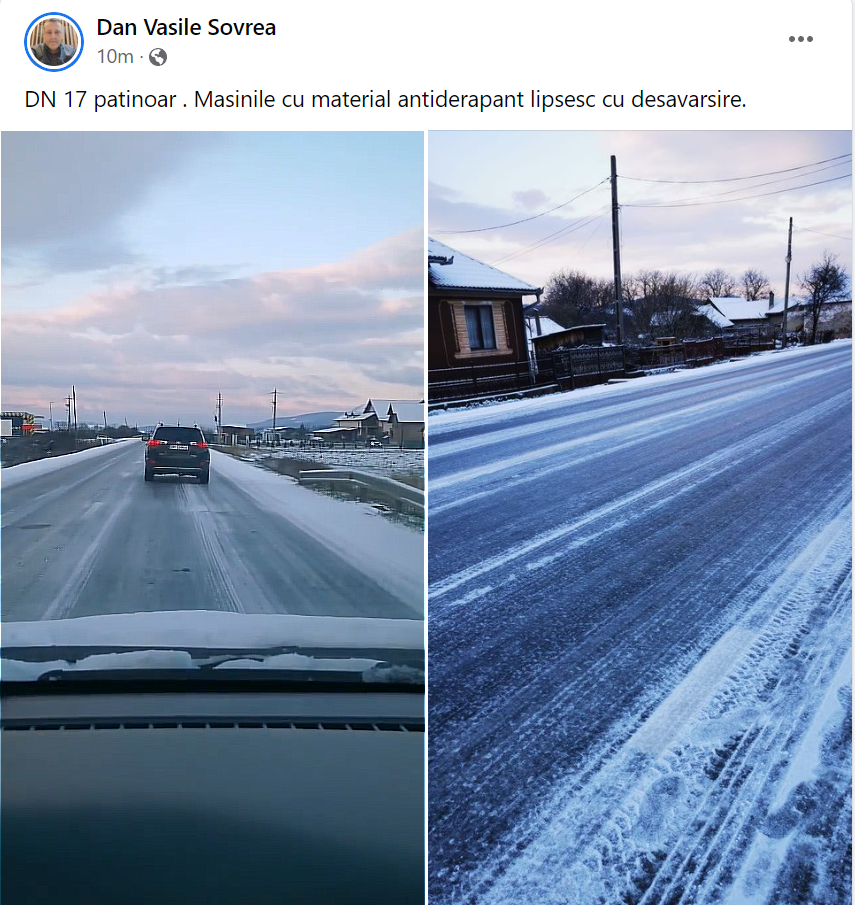855x905 pixels.
Task: Click the car dashboard in the left photo
Action: pyautogui.click(x=212, y=791)
